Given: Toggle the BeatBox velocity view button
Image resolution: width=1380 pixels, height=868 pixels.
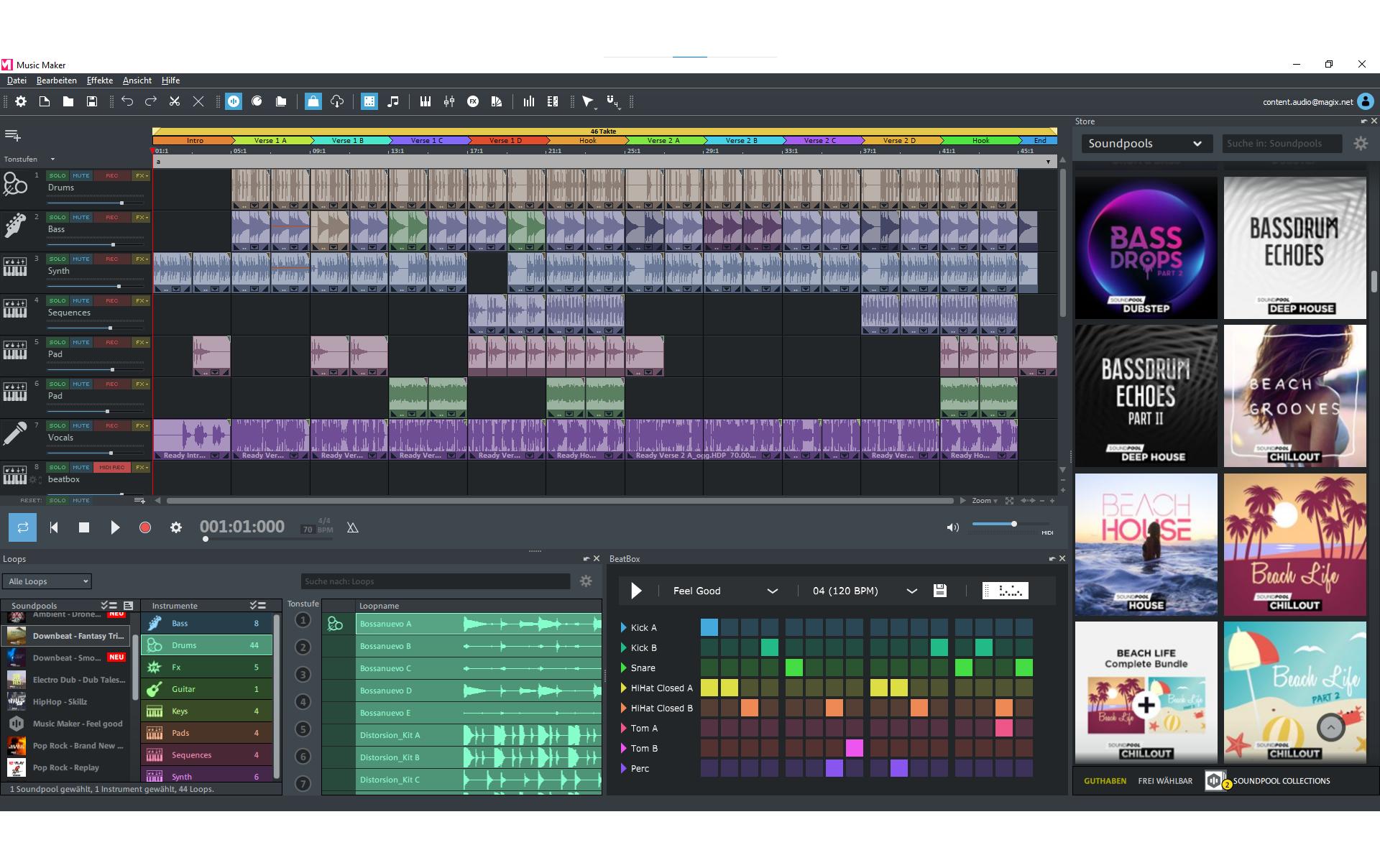Looking at the screenshot, I should 1006,591.
